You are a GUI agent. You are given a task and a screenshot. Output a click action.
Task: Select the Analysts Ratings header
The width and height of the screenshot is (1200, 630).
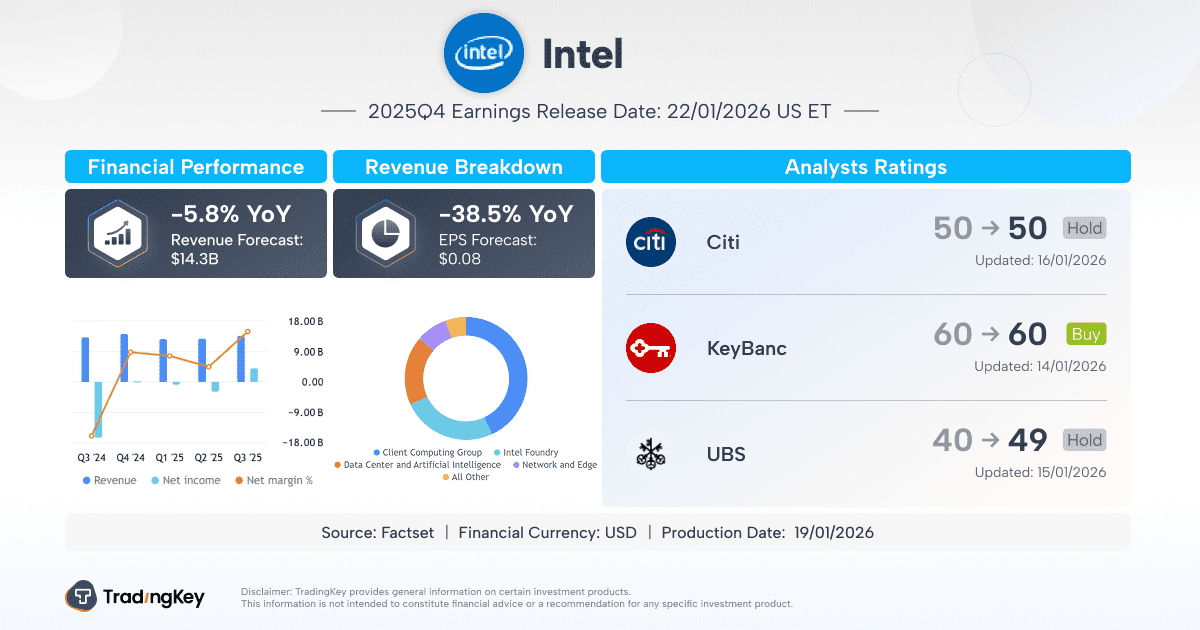click(865, 166)
